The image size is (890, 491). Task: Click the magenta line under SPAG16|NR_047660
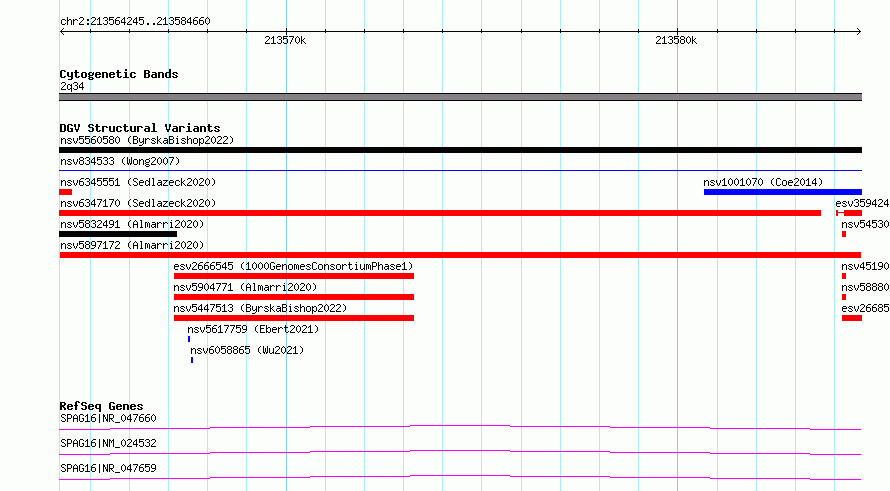460,427
